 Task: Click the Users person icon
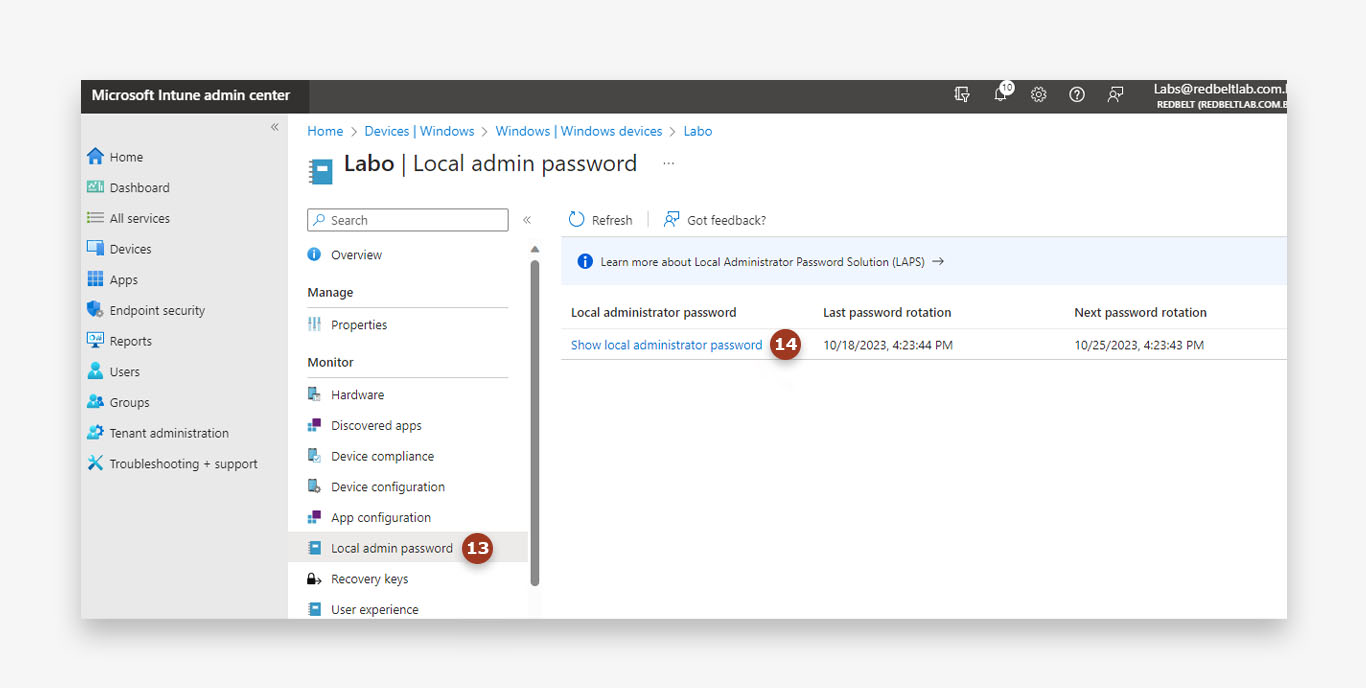point(95,371)
